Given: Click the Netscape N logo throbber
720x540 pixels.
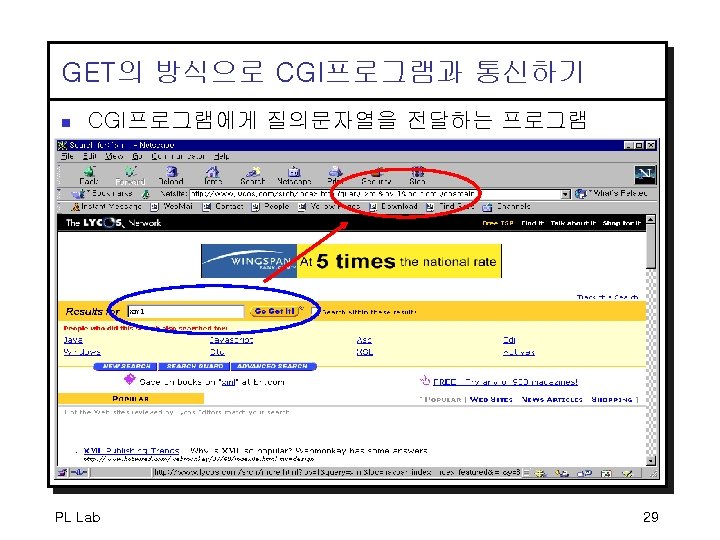Looking at the screenshot, I should click(x=645, y=174).
